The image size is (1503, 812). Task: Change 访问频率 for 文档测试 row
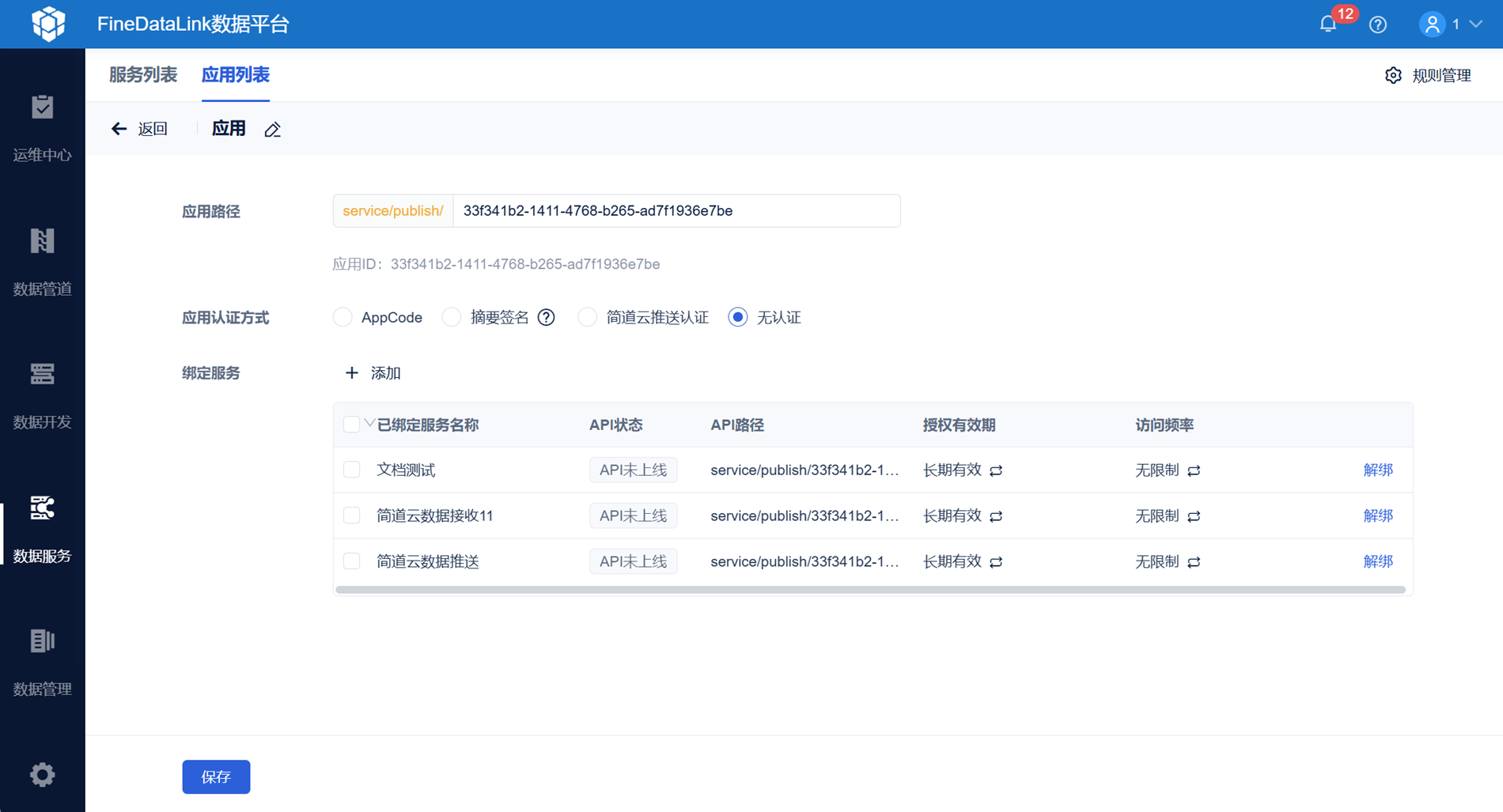1194,470
